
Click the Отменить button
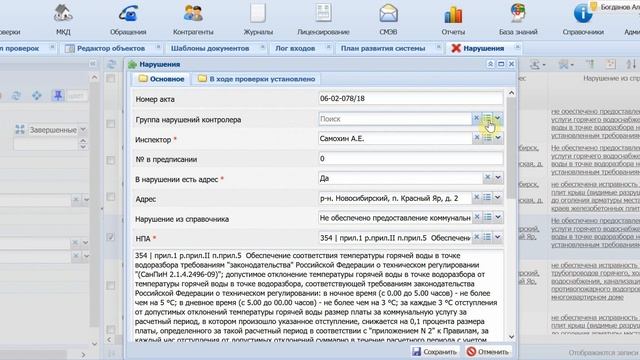tap(488, 351)
